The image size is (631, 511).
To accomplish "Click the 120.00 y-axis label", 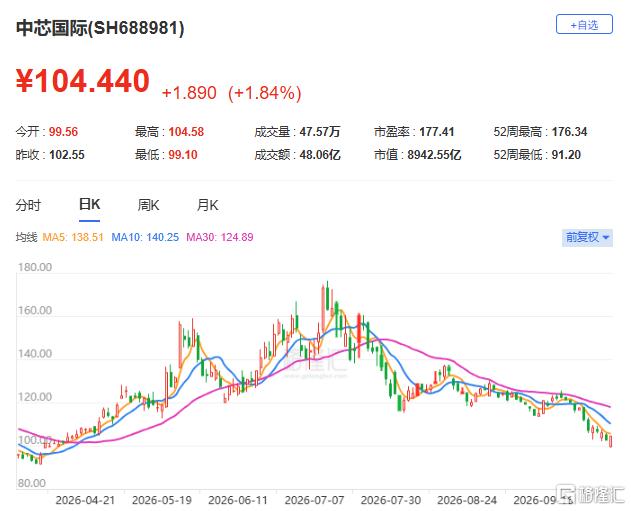I will 35,397.
